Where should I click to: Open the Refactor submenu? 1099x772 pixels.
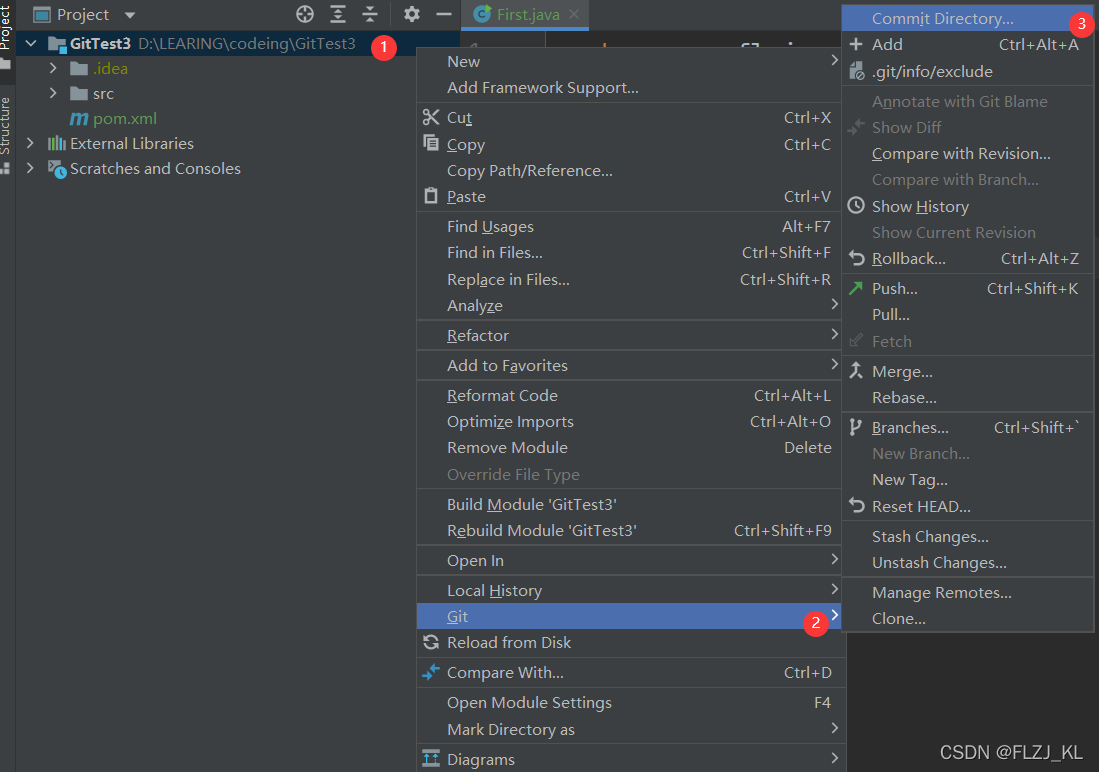[629, 335]
